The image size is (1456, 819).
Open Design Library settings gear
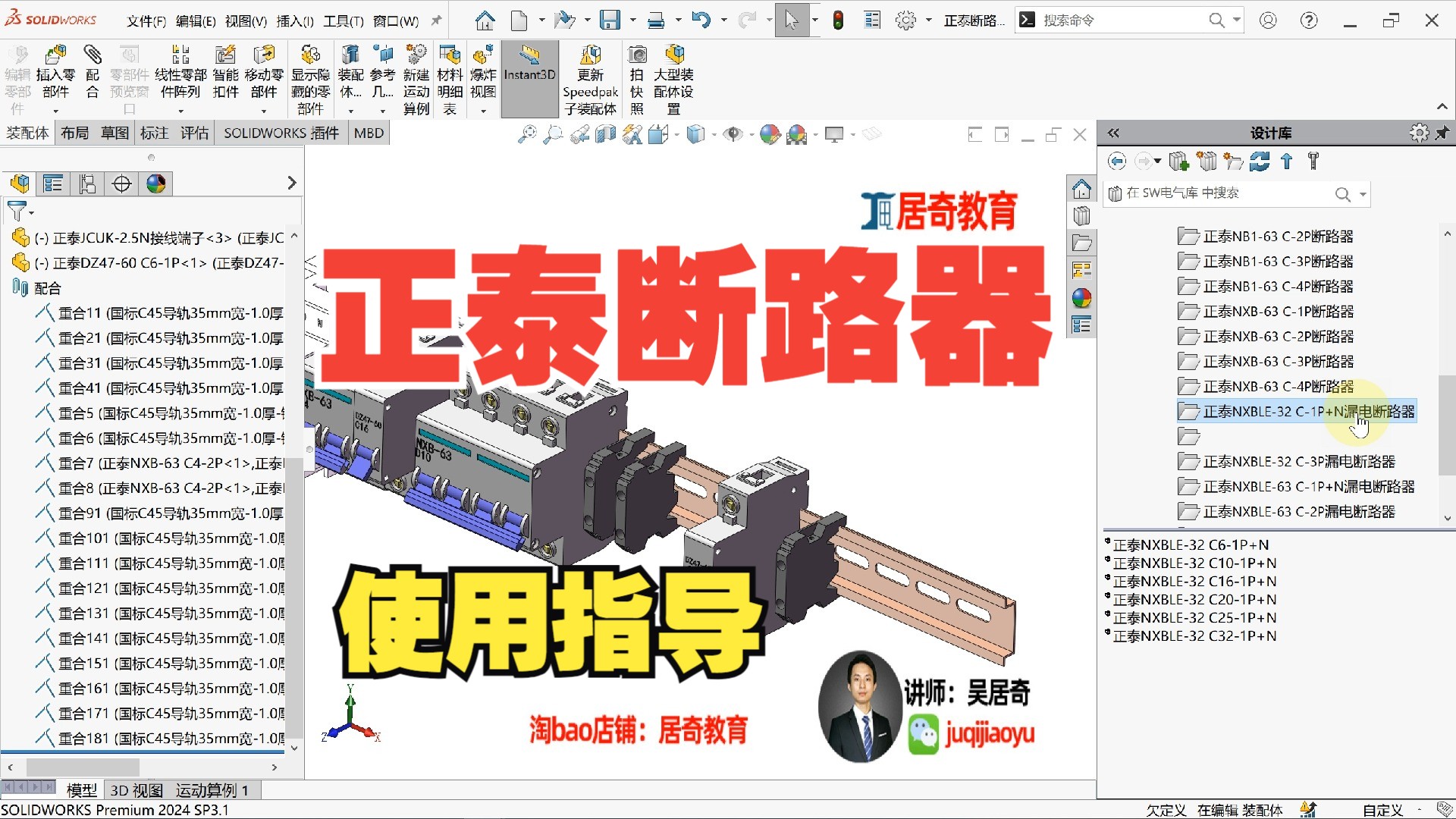1419,133
